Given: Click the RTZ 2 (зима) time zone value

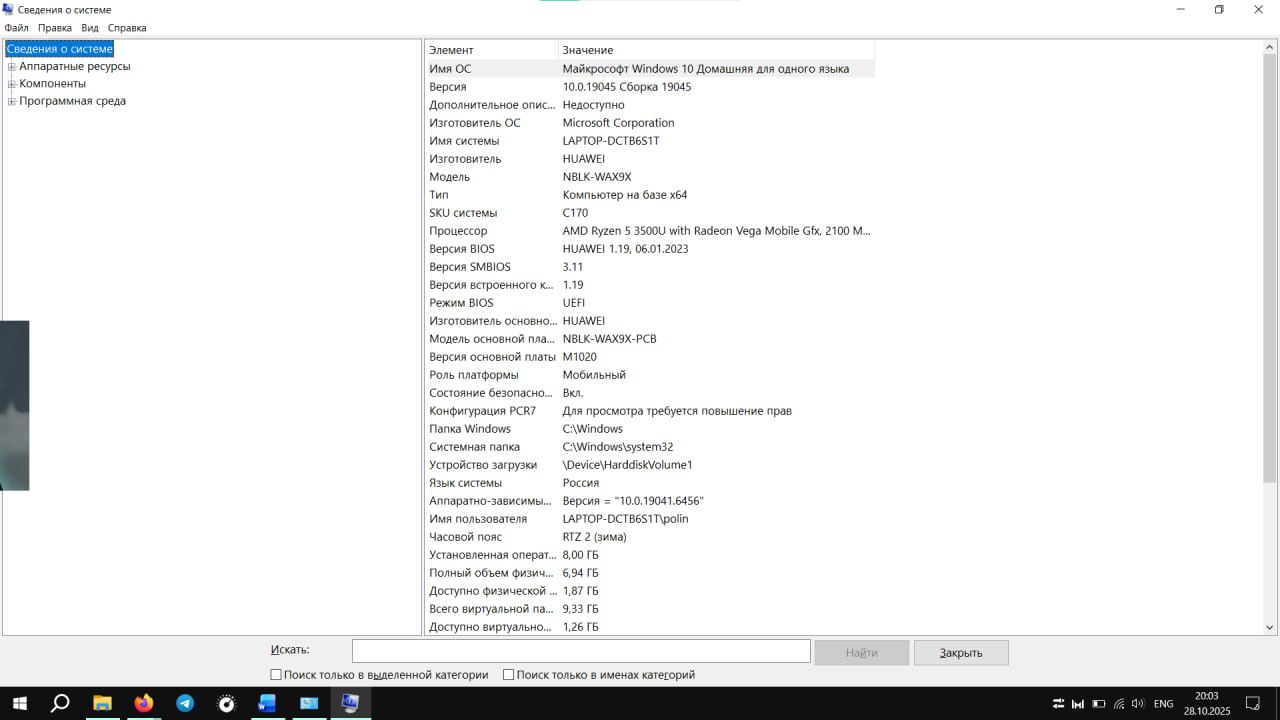Looking at the screenshot, I should point(595,537).
